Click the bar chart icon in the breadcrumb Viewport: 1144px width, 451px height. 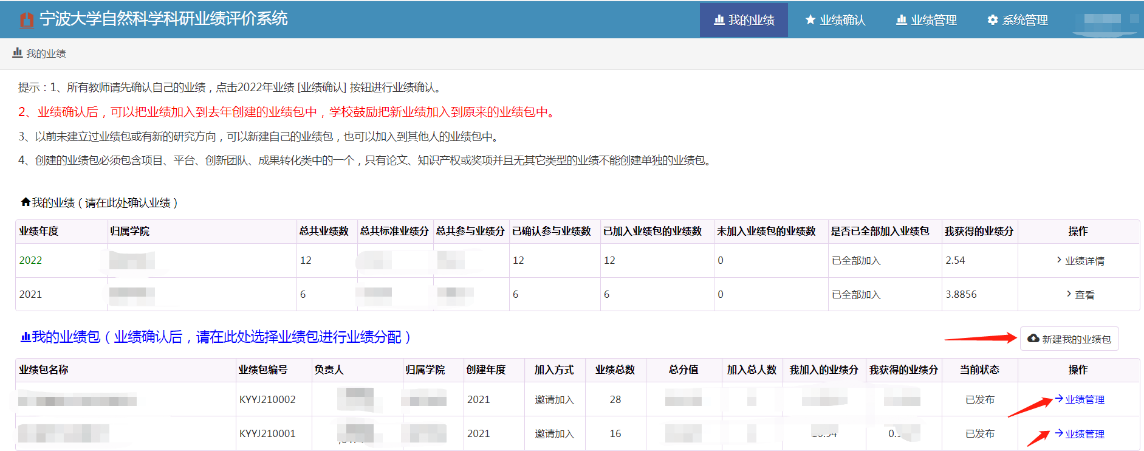tap(16, 53)
